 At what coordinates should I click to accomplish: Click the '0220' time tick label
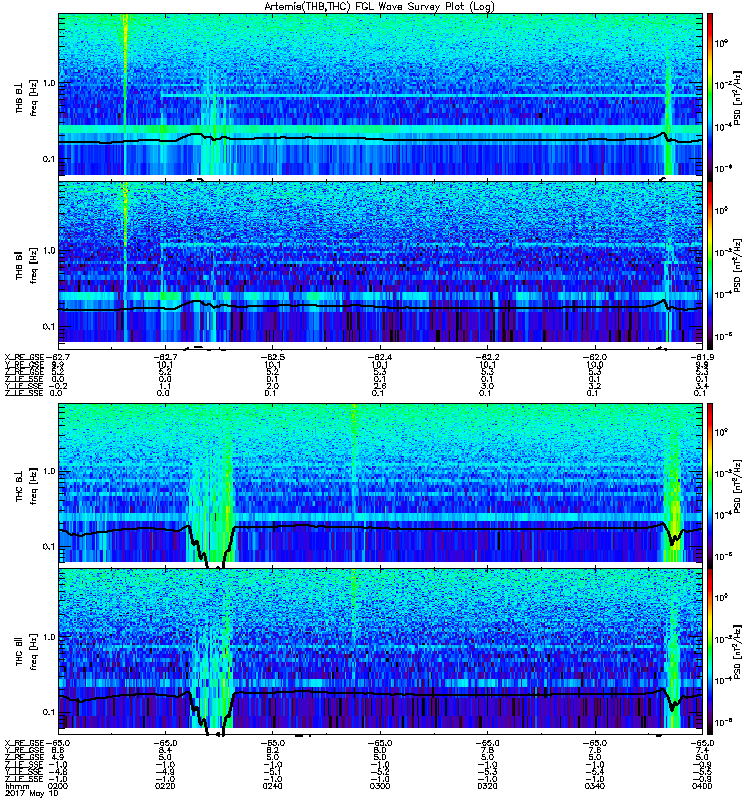[x=165, y=786]
